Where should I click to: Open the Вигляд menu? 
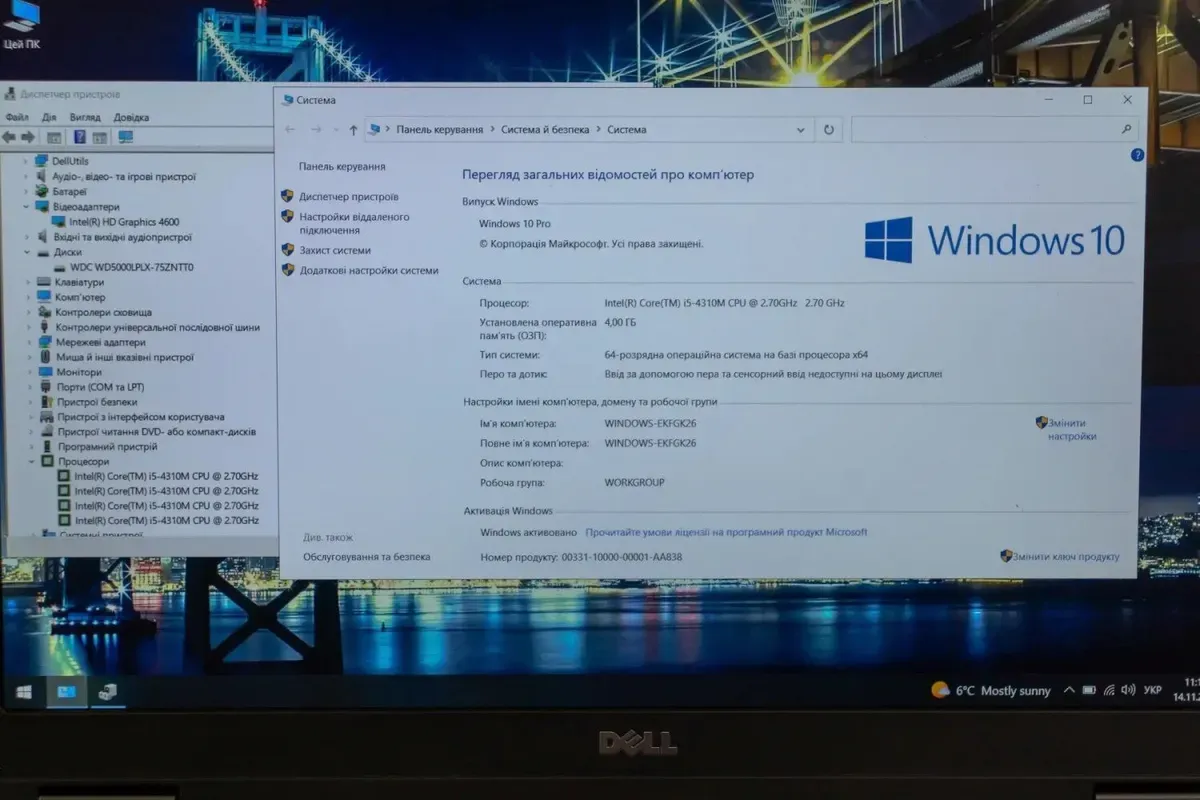tap(85, 117)
